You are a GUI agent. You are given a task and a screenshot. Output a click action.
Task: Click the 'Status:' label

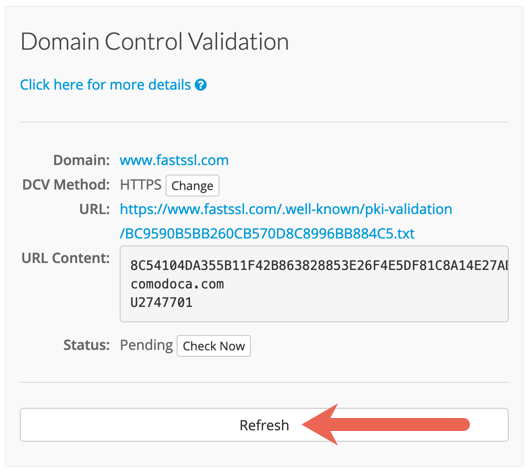click(87, 345)
